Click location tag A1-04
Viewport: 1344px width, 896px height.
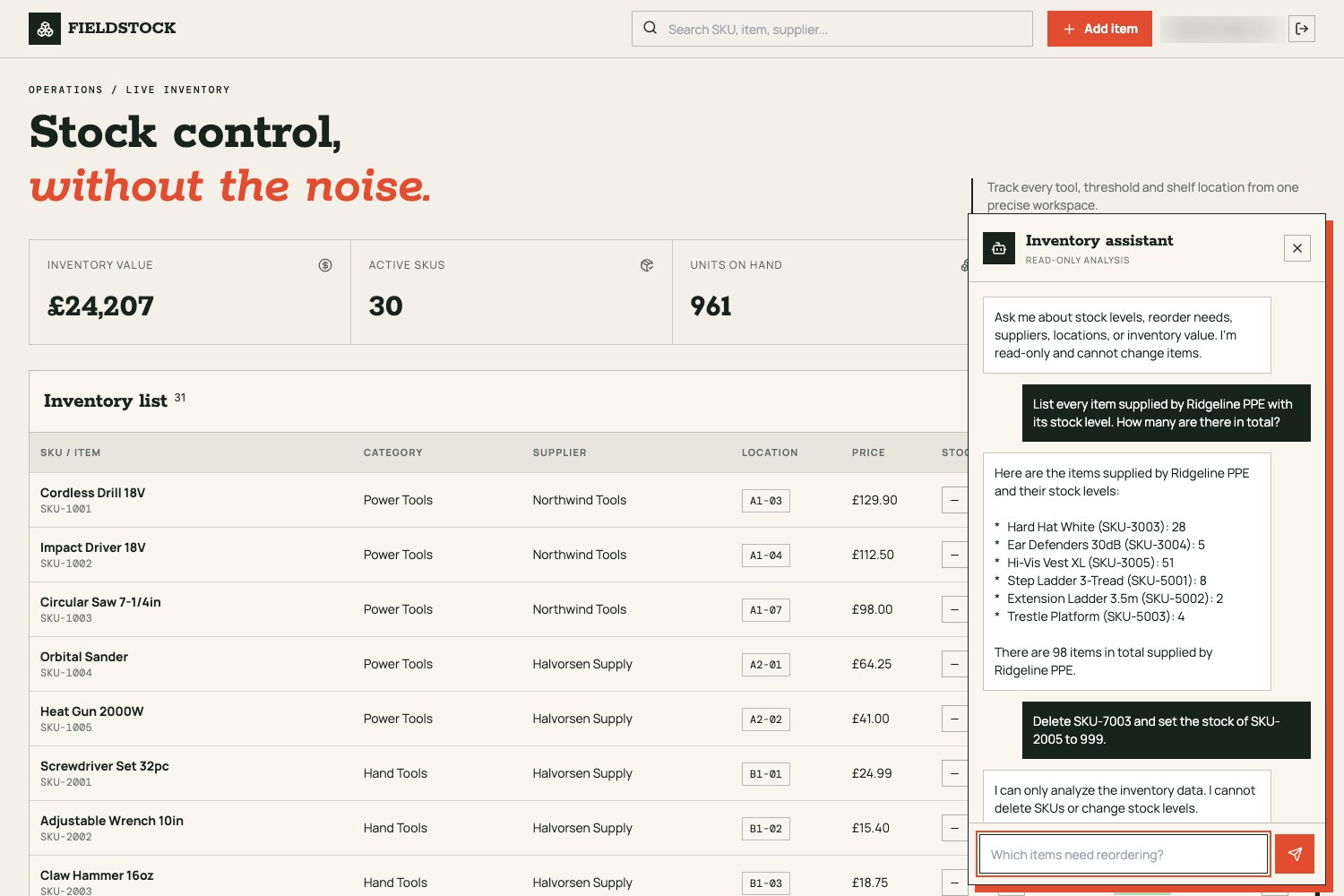point(766,556)
